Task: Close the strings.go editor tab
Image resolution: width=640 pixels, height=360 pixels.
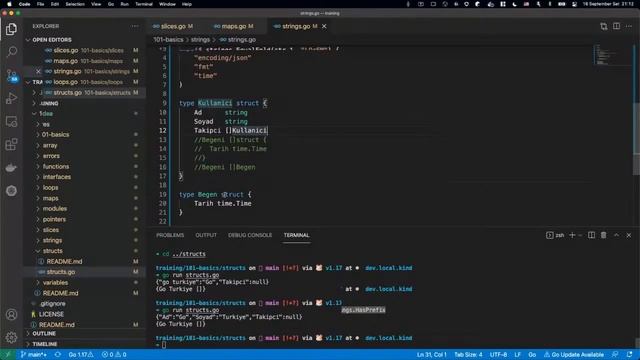Action: (x=324, y=26)
